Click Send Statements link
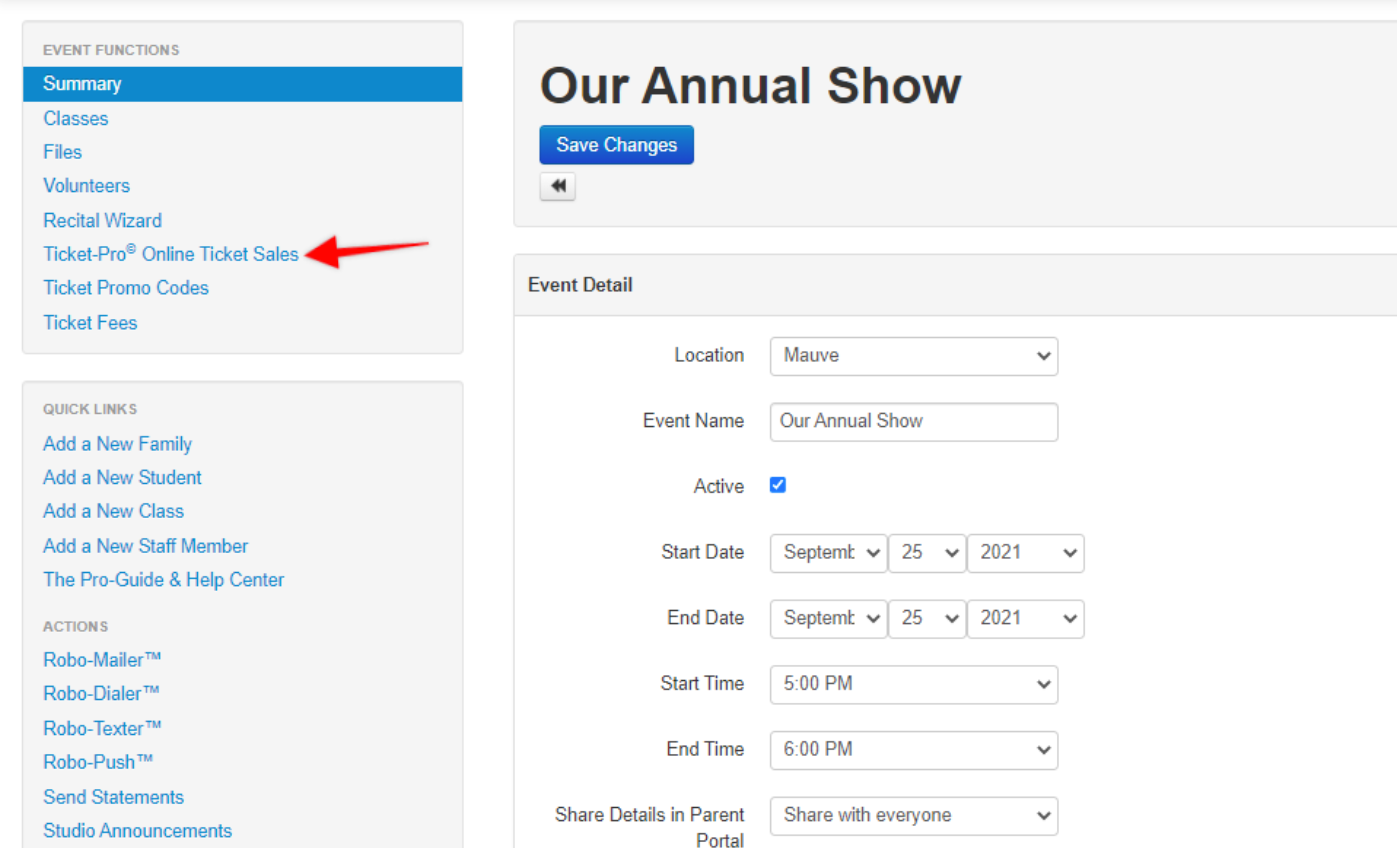Viewport: 1400px width, 848px height. point(114,797)
